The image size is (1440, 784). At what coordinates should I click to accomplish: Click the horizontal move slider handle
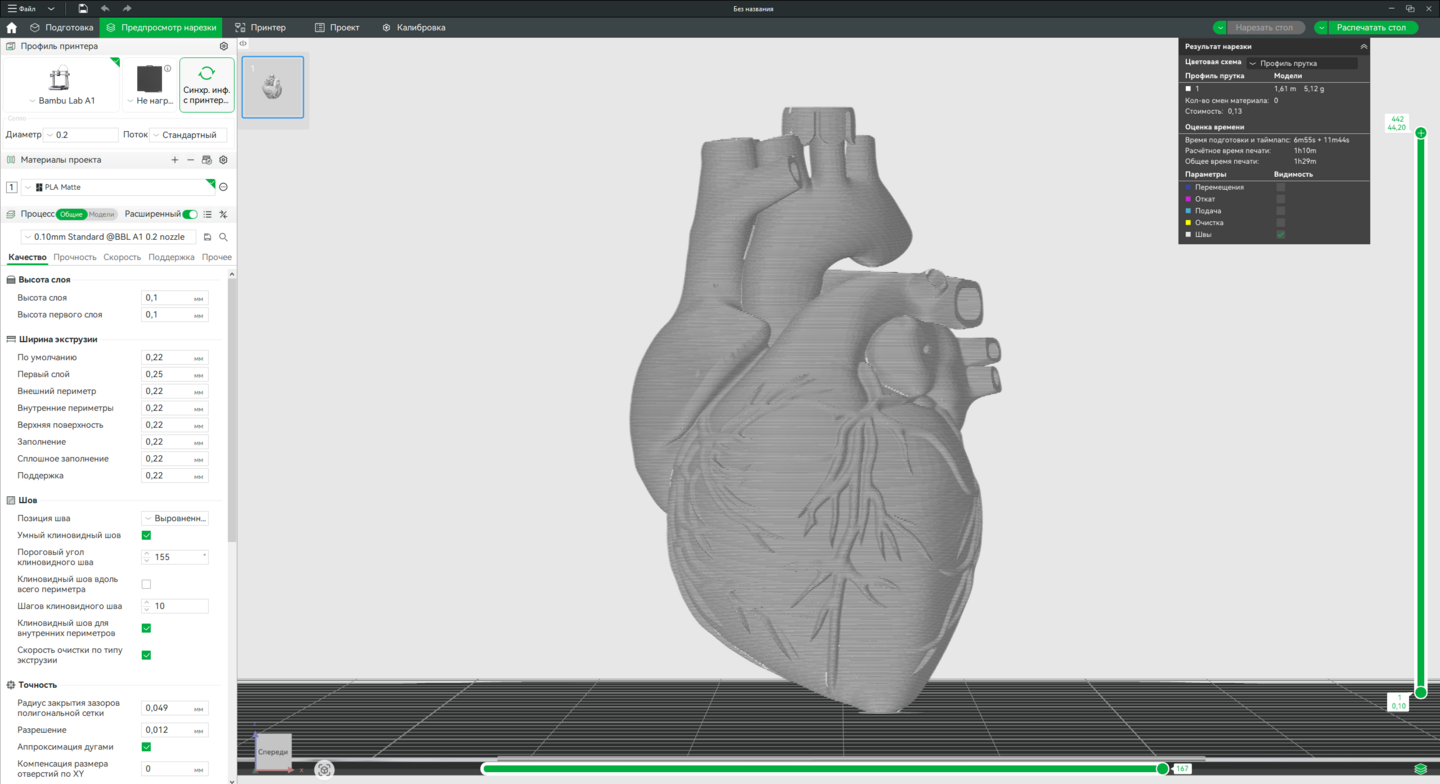point(1162,768)
